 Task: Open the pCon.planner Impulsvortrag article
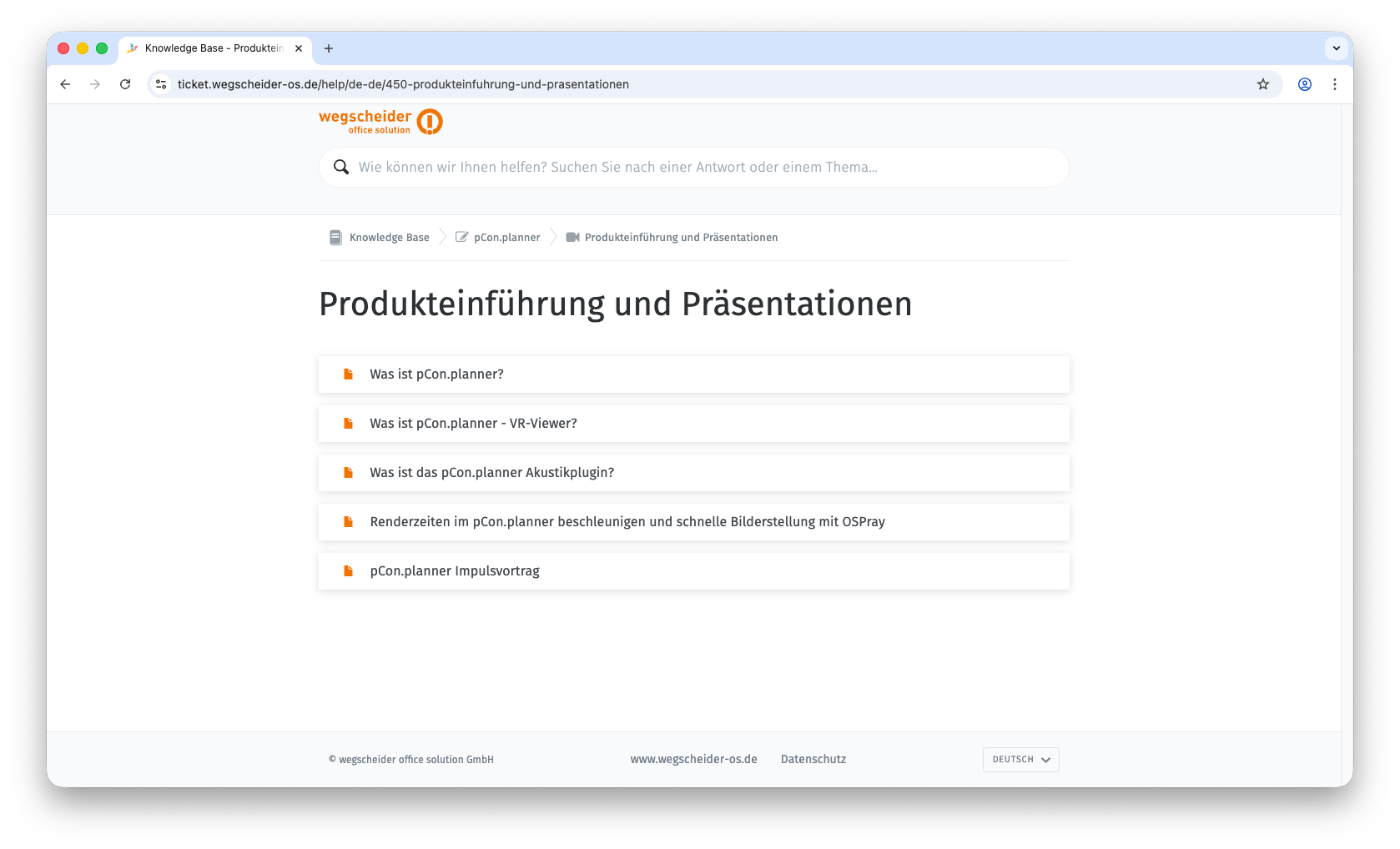(x=455, y=571)
